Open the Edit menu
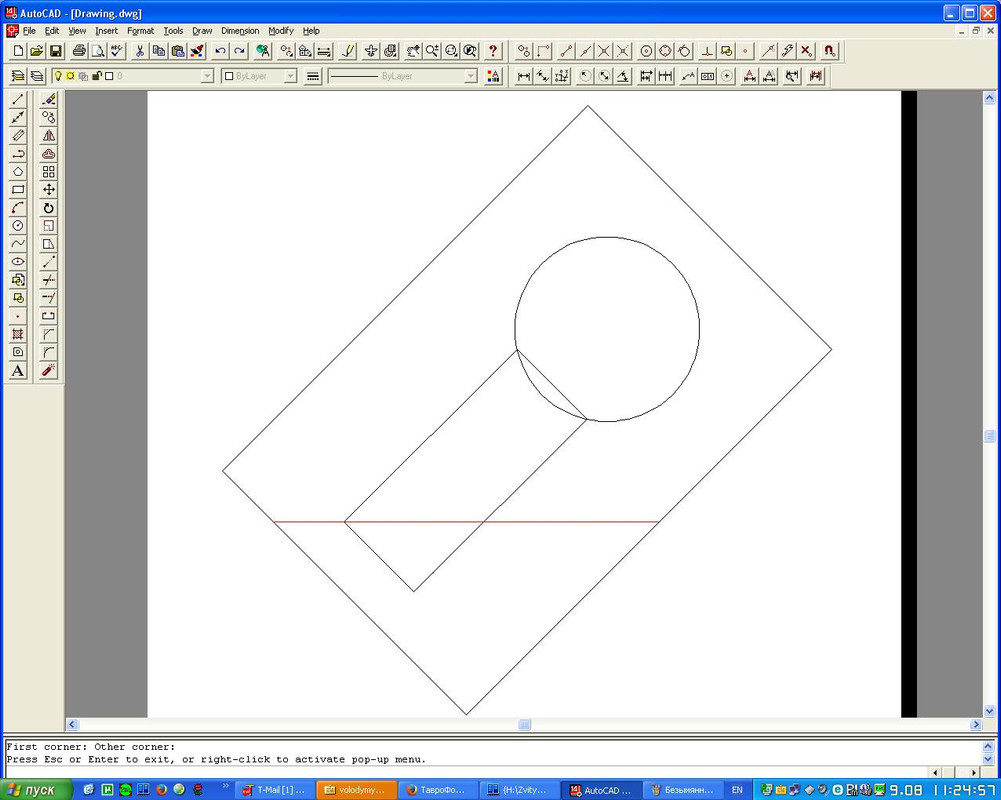This screenshot has width=1001, height=800. click(x=52, y=31)
